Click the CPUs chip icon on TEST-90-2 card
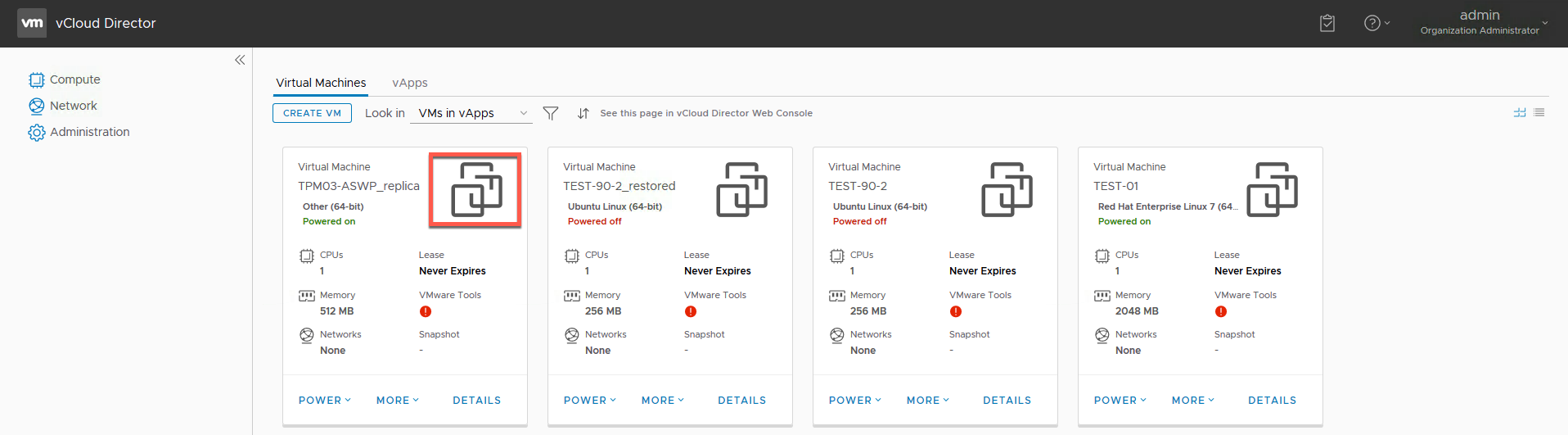Image resolution: width=1568 pixels, height=435 pixels. tap(837, 256)
